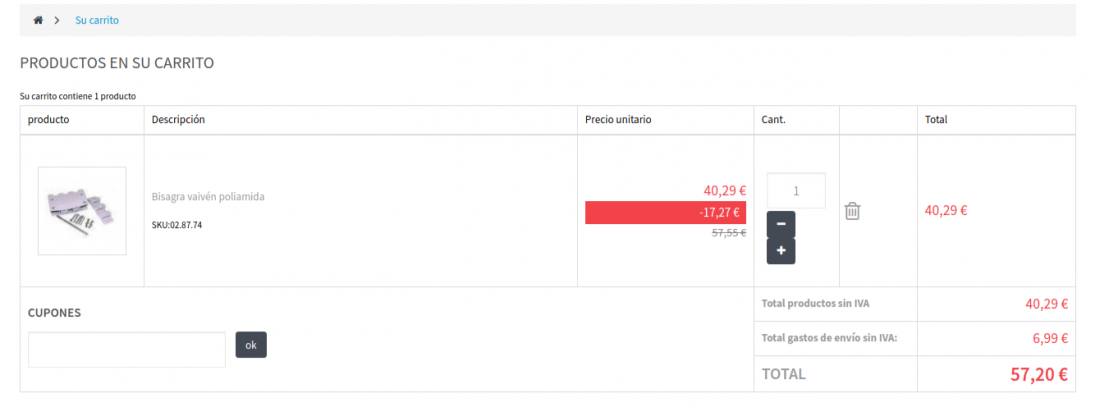The width and height of the screenshot is (1100, 407).
Task: Click the quantity input field
Action: (796, 190)
